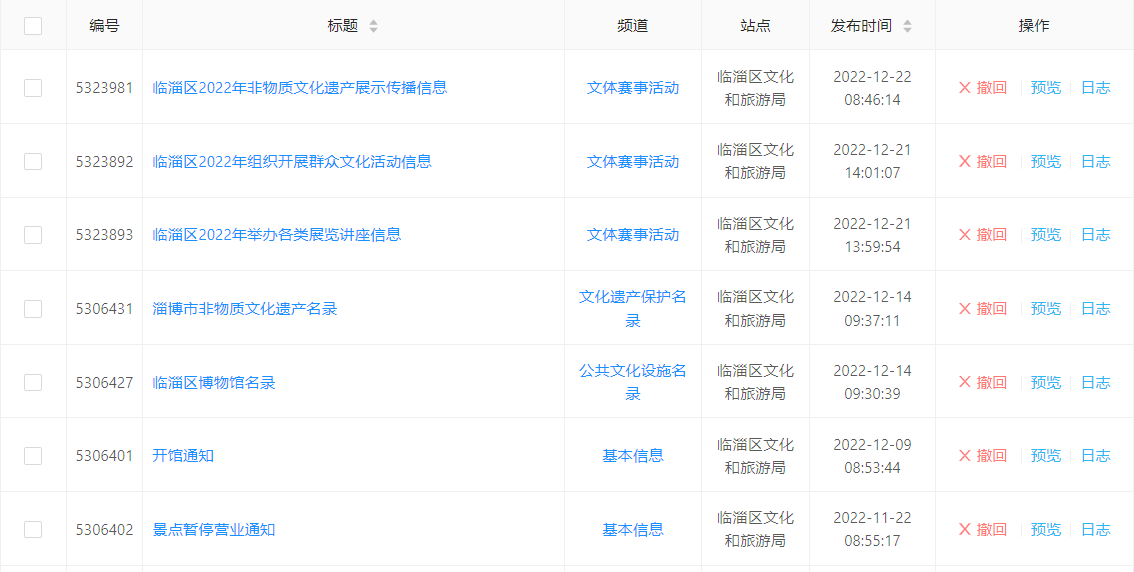Screen dimensions: 1134x572
Task: Check the box for row 5323981
Action: click(x=33, y=88)
